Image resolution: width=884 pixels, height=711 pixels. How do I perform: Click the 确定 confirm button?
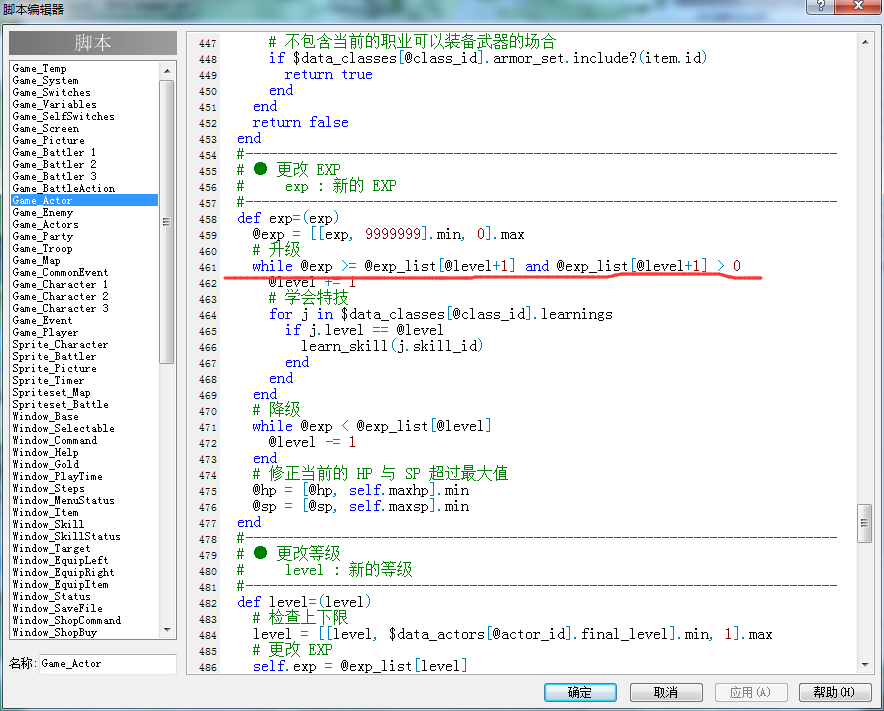pyautogui.click(x=580, y=692)
